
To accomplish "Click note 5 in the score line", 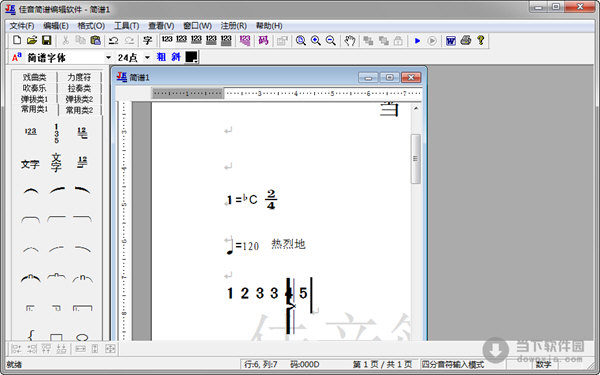I will [303, 293].
